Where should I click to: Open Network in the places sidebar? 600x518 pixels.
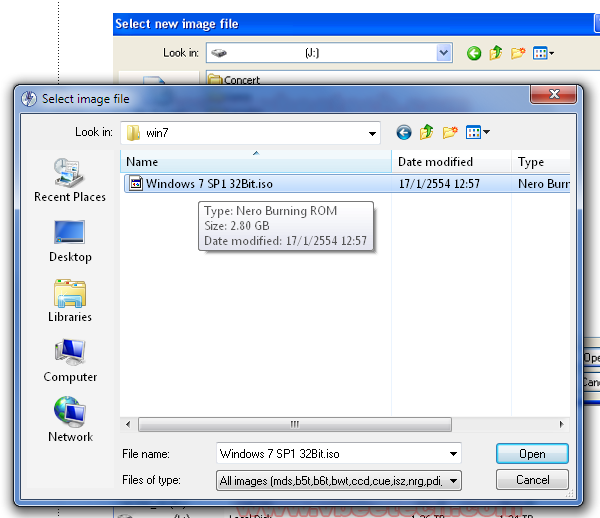70,420
